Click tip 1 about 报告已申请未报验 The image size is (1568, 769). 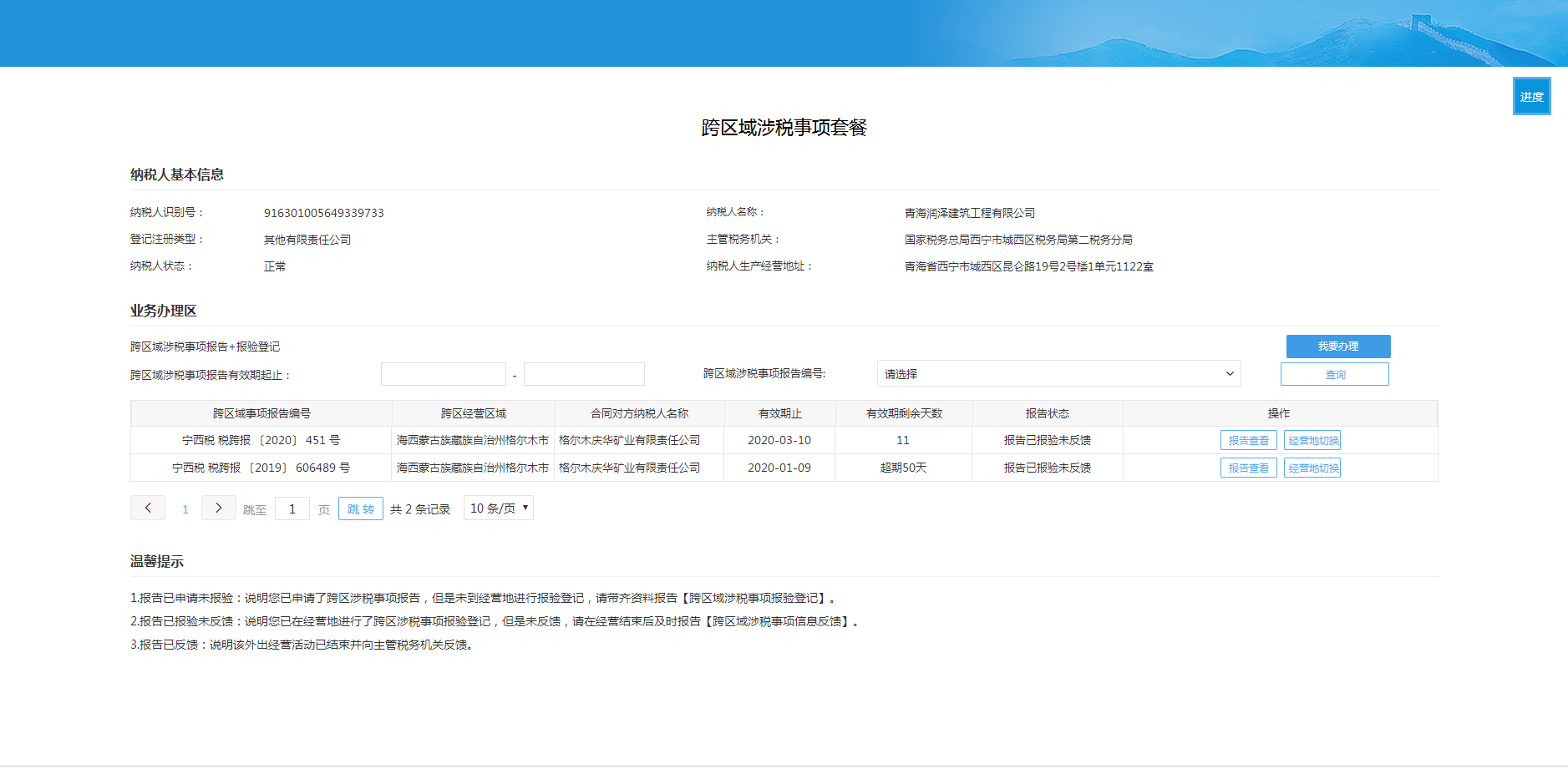tap(484, 598)
